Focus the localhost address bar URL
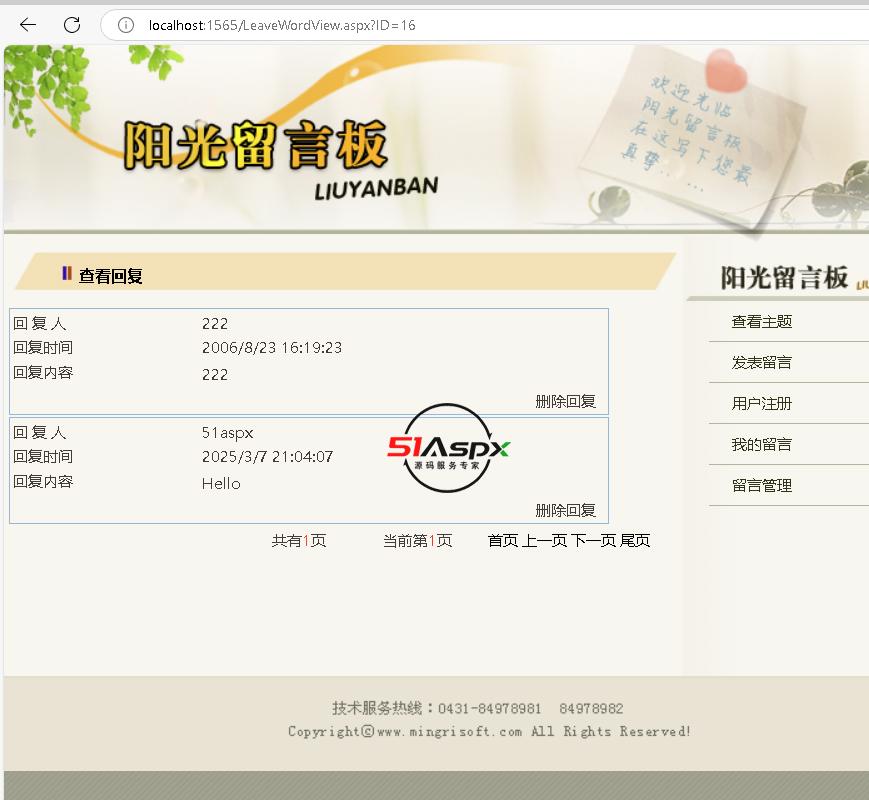The width and height of the screenshot is (869, 800). (x=282, y=25)
